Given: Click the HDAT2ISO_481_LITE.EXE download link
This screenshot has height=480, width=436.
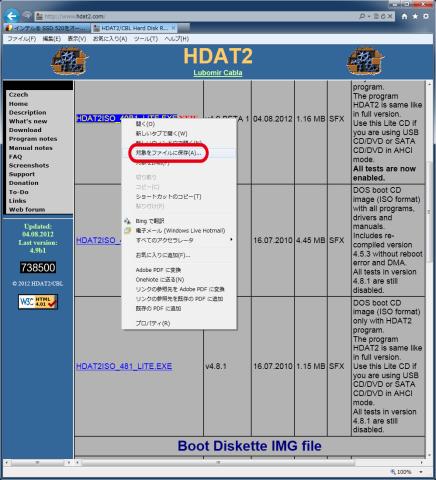Looking at the screenshot, I should click(x=124, y=366).
